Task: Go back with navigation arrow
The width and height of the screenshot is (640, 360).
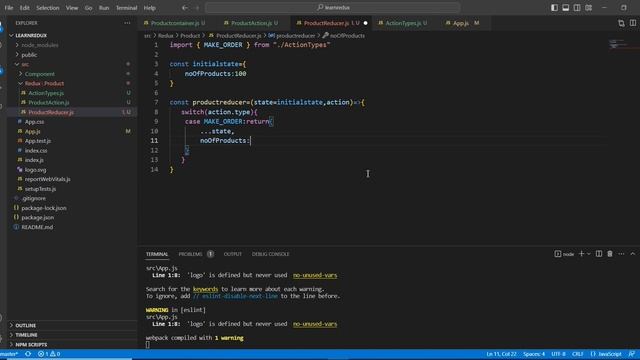Action: point(185,7)
